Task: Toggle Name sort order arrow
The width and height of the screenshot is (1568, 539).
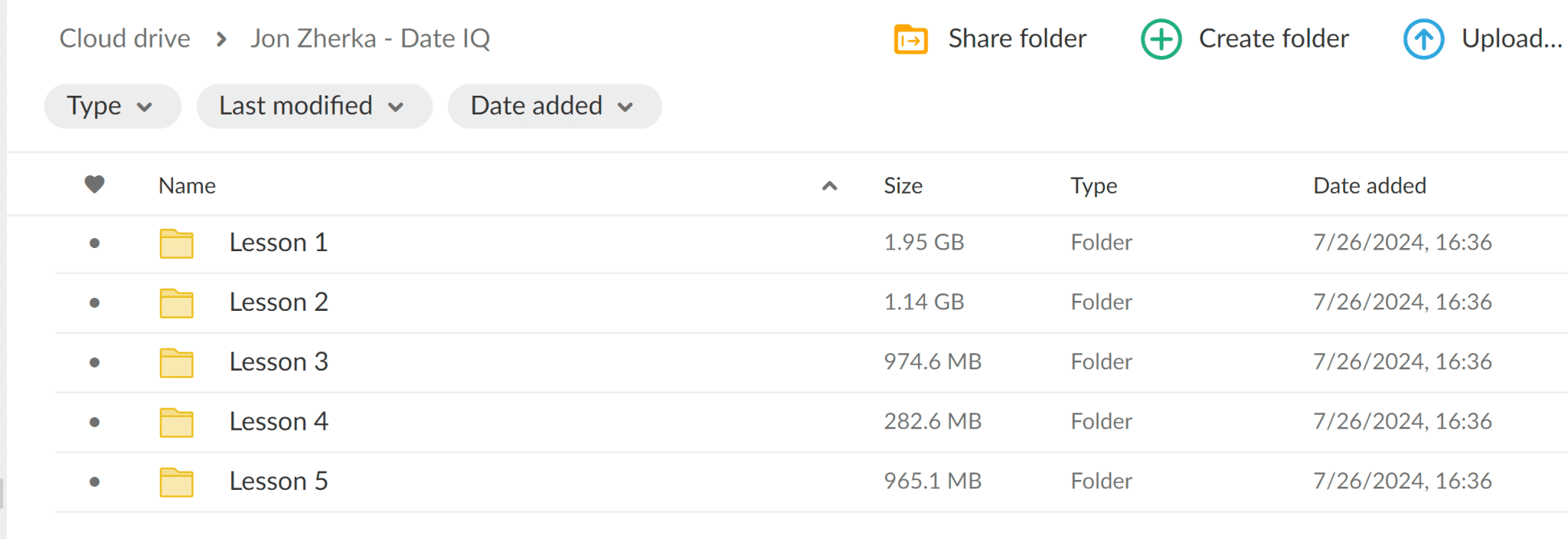Action: [829, 185]
